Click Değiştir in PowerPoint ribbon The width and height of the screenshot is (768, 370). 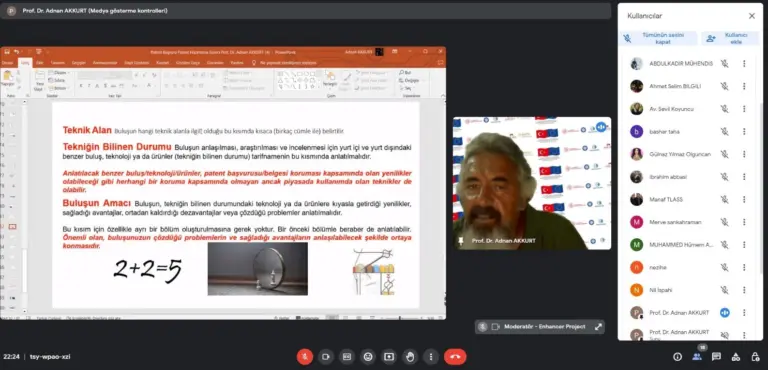(410, 80)
